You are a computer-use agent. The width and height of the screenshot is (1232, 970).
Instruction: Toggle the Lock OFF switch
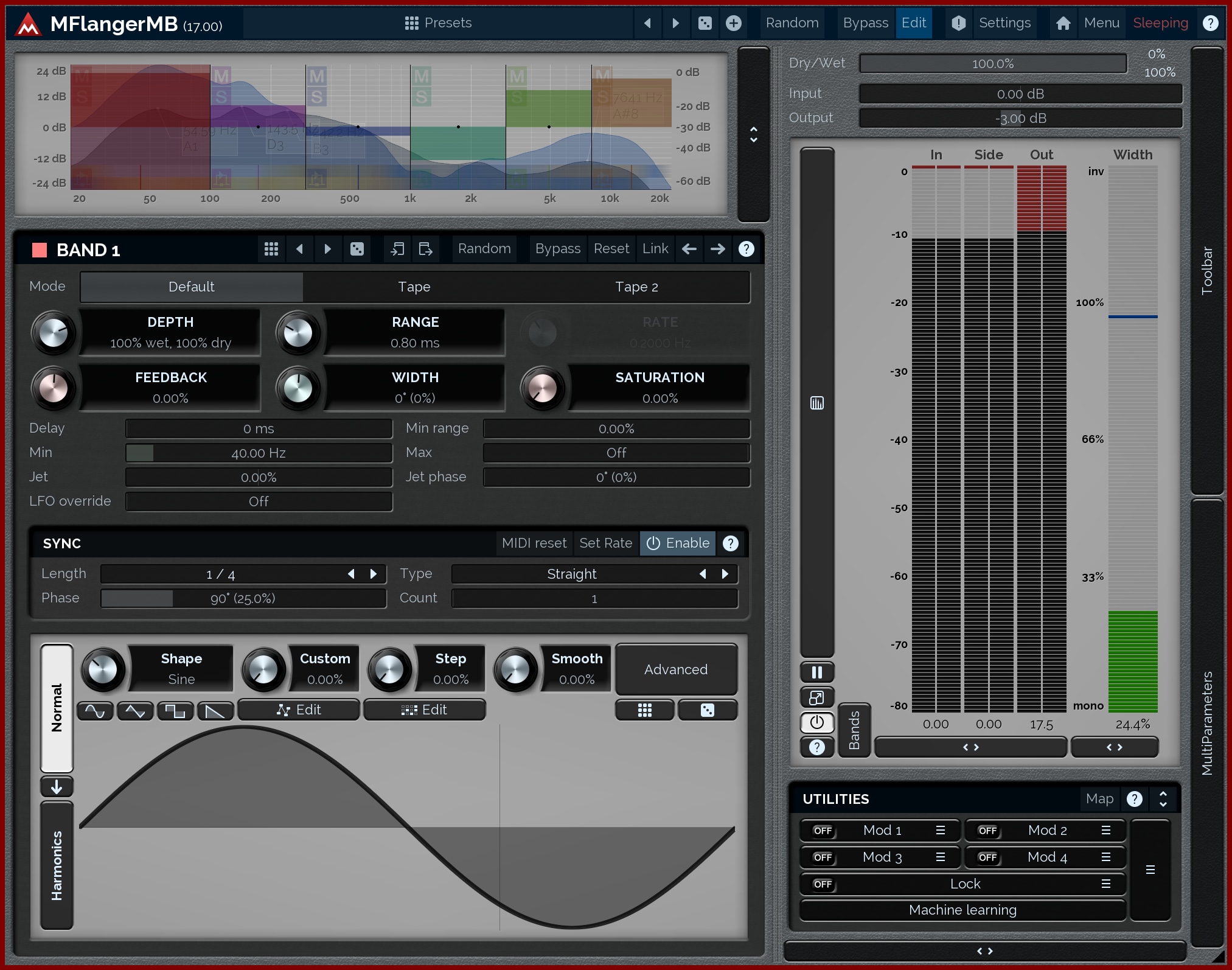point(823,884)
